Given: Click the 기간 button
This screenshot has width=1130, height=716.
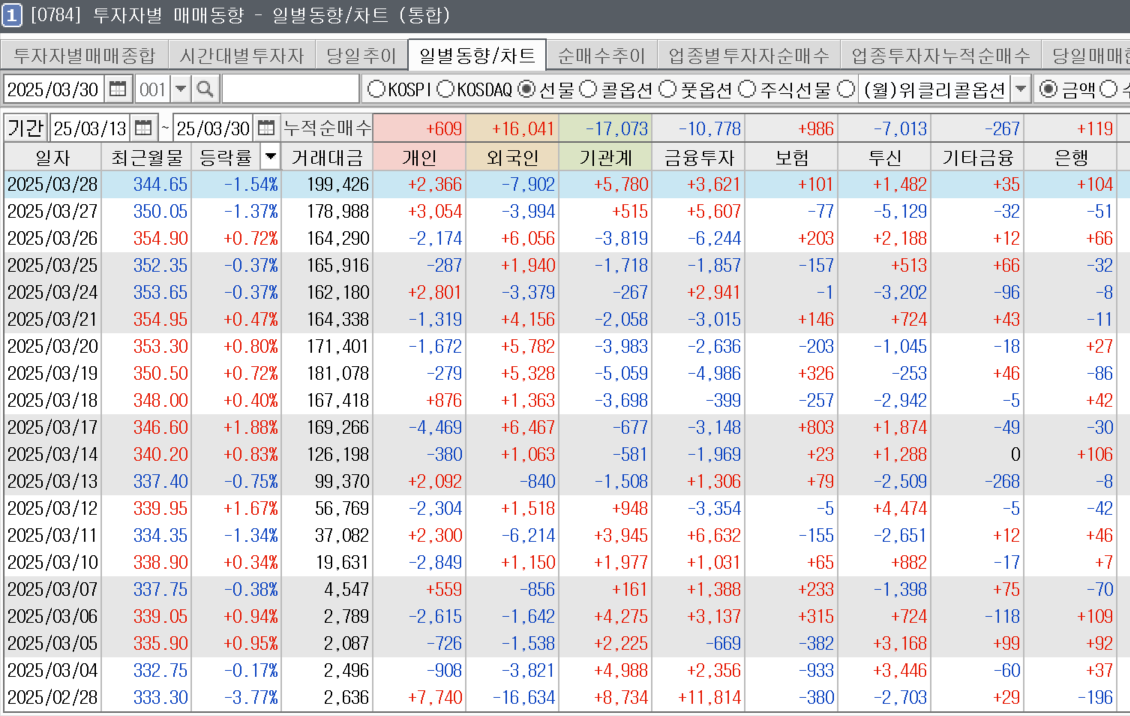Looking at the screenshot, I should tap(26, 128).
